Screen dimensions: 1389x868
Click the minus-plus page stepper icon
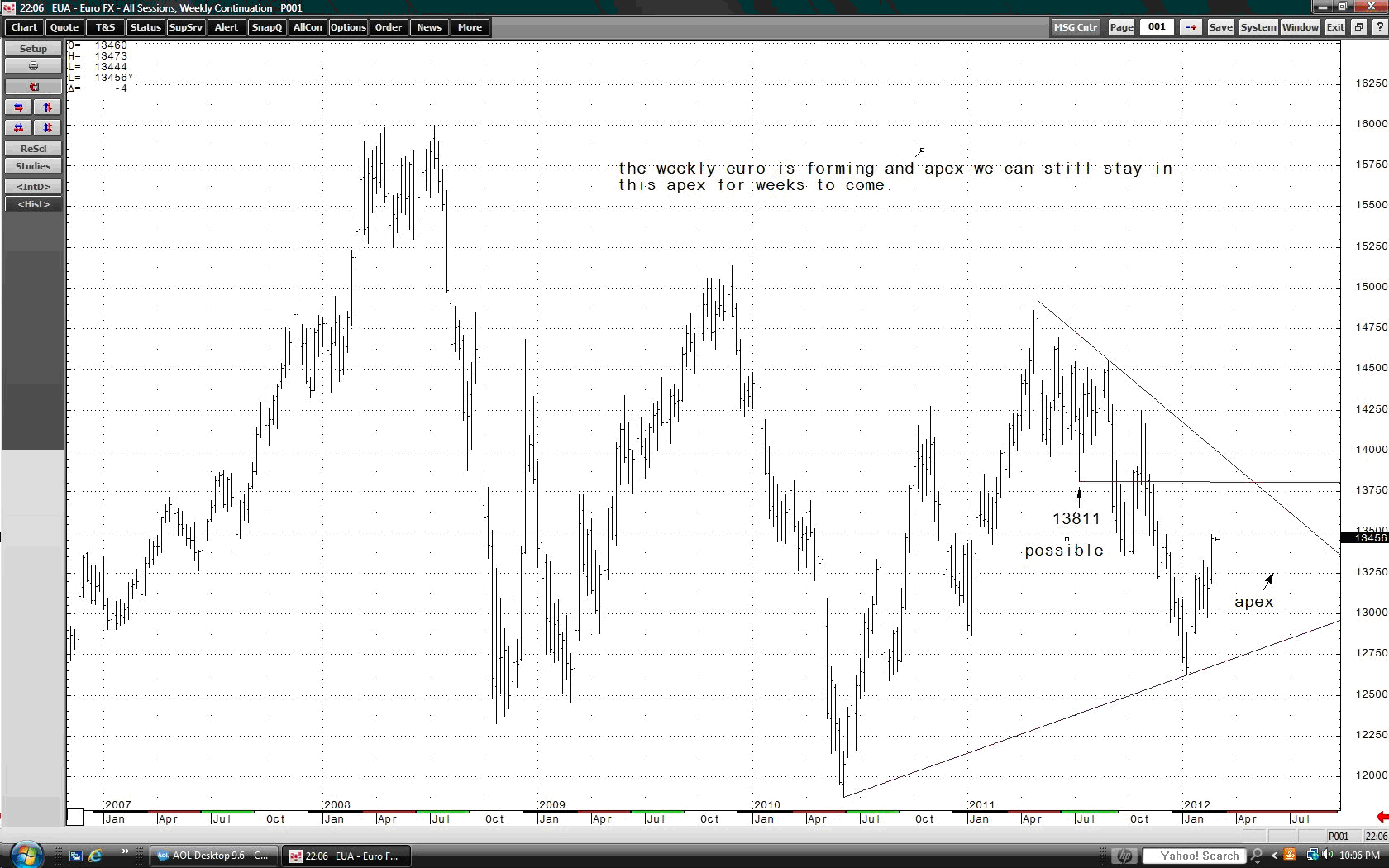coord(1191,27)
